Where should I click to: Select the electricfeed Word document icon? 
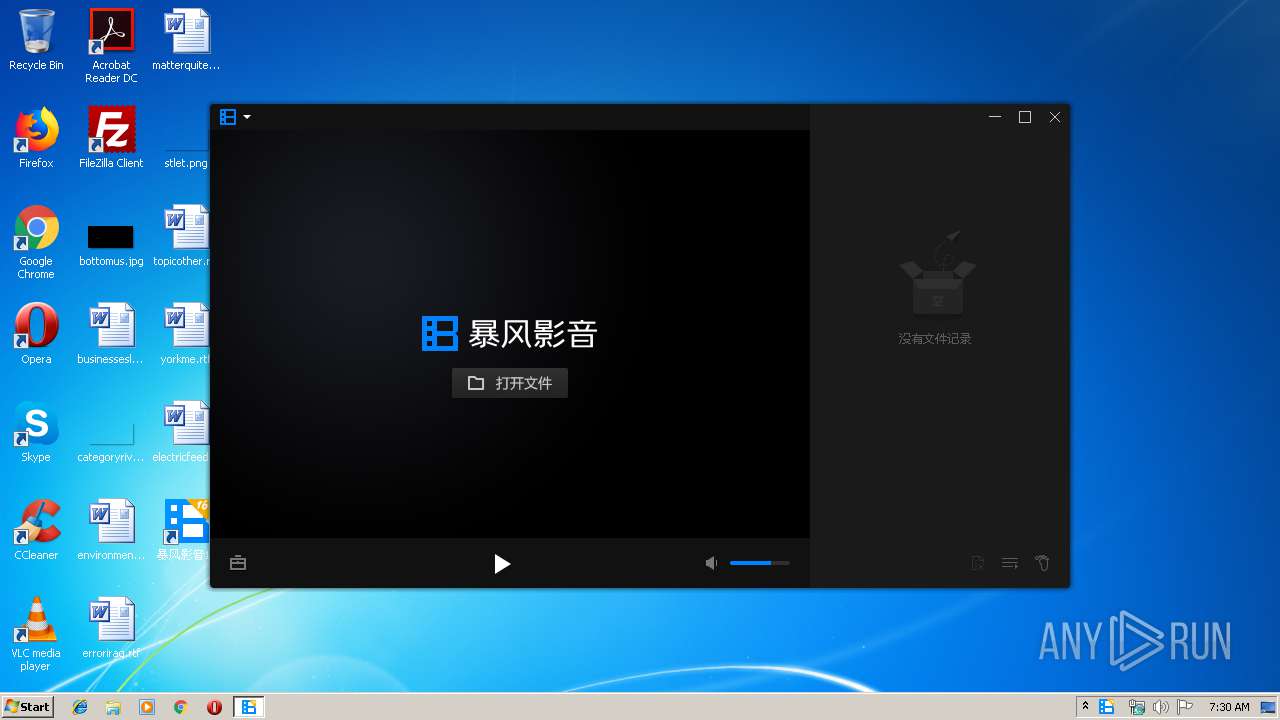pyautogui.click(x=186, y=432)
